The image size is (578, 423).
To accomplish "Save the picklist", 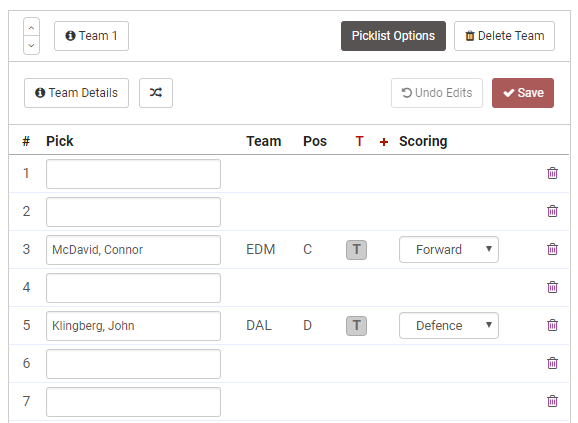I will pyautogui.click(x=523, y=93).
